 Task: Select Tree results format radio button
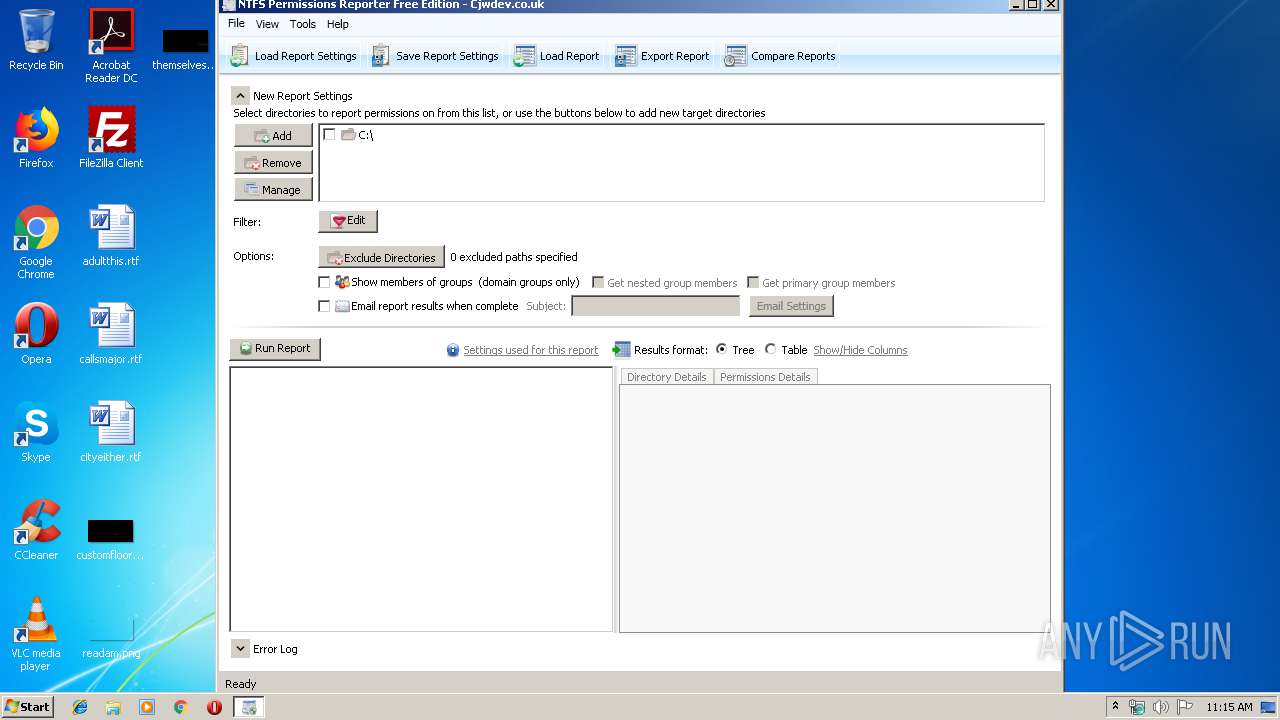tap(722, 349)
